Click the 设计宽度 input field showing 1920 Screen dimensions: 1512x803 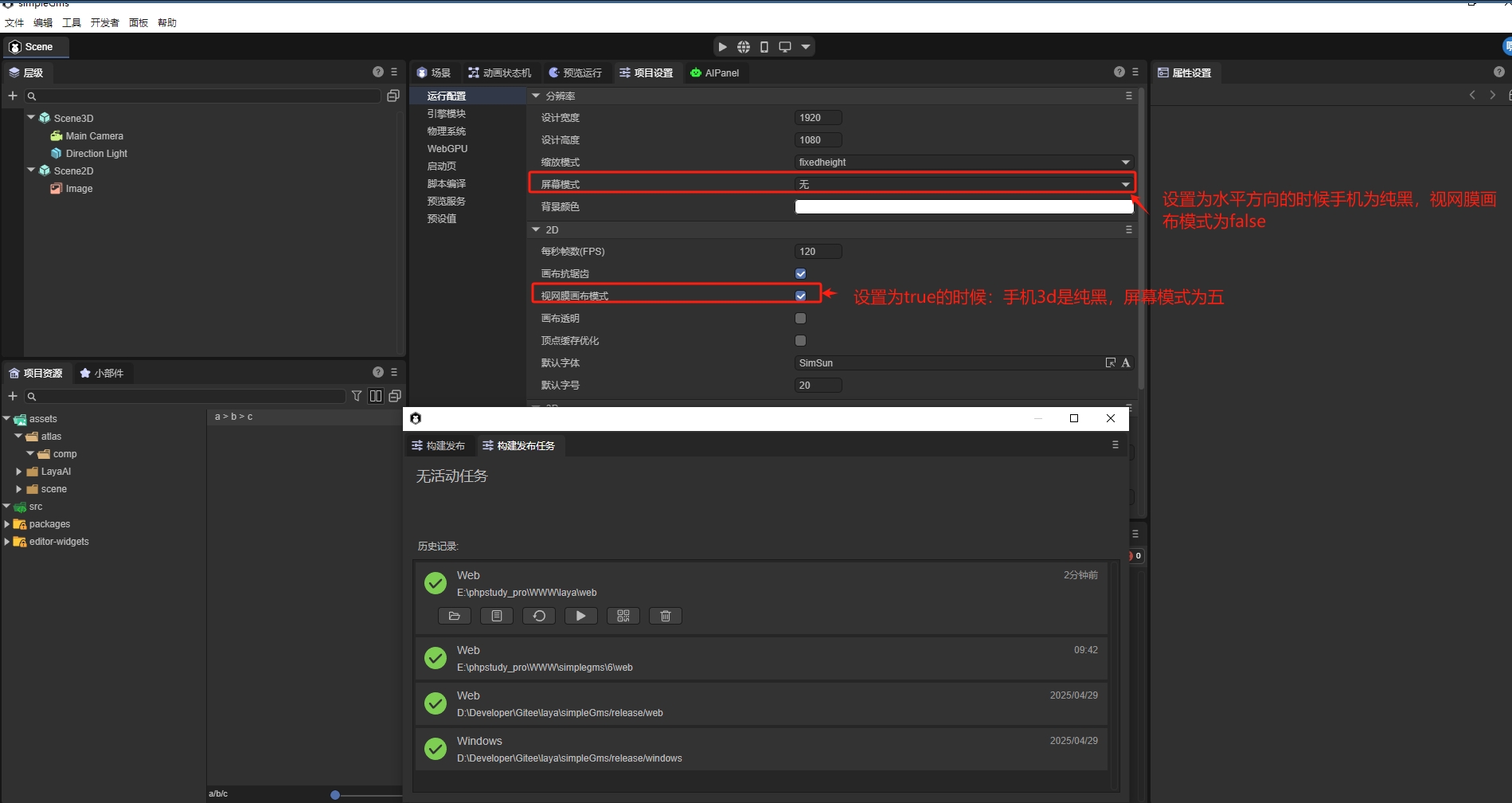(818, 117)
